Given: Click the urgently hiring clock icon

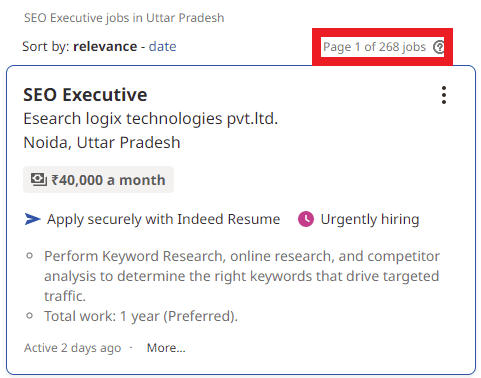Looking at the screenshot, I should (306, 219).
